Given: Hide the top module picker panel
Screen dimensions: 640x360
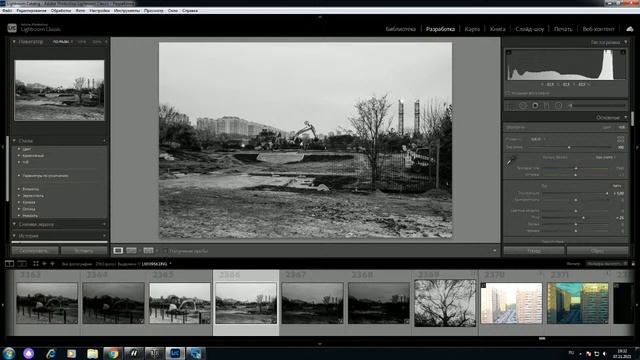Looking at the screenshot, I should pyautogui.click(x=320, y=17).
